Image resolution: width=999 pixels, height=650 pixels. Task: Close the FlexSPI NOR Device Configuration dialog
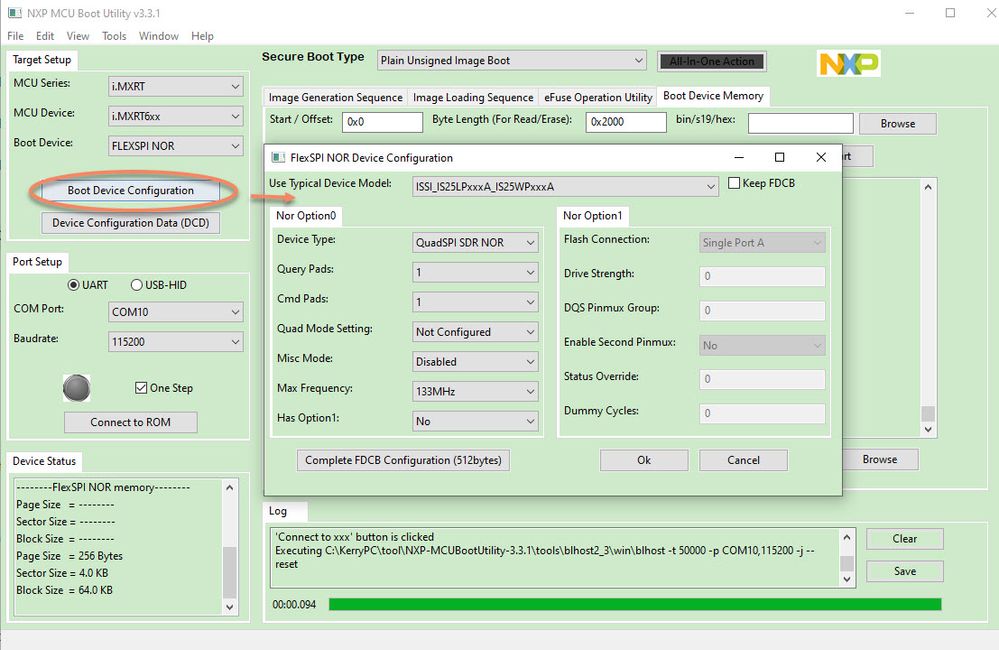click(x=821, y=157)
